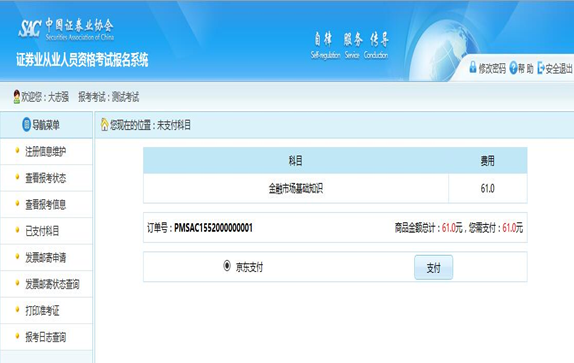Select the 京东支付 radio button
This screenshot has width=574, height=363.
click(227, 266)
